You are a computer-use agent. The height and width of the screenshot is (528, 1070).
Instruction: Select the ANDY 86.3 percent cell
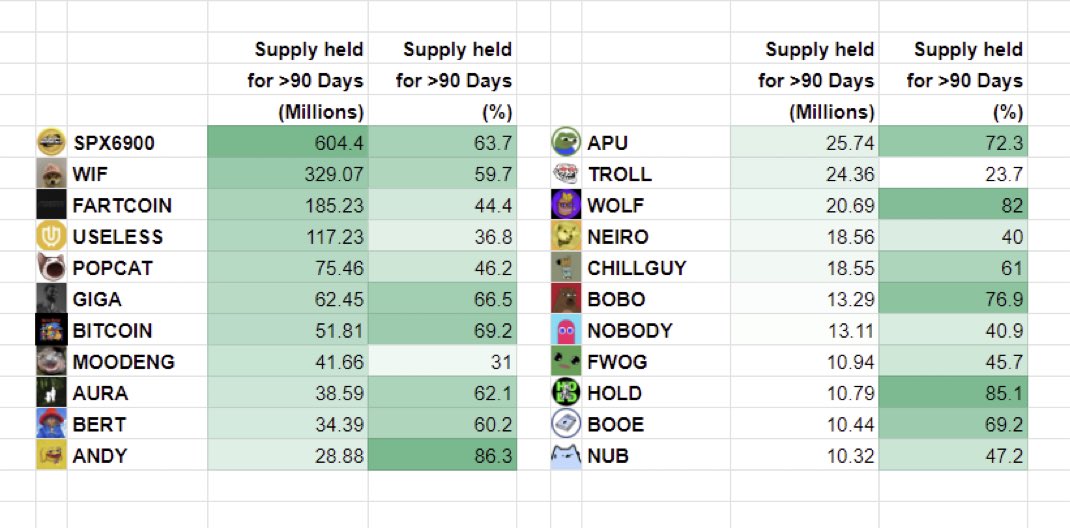(x=442, y=456)
